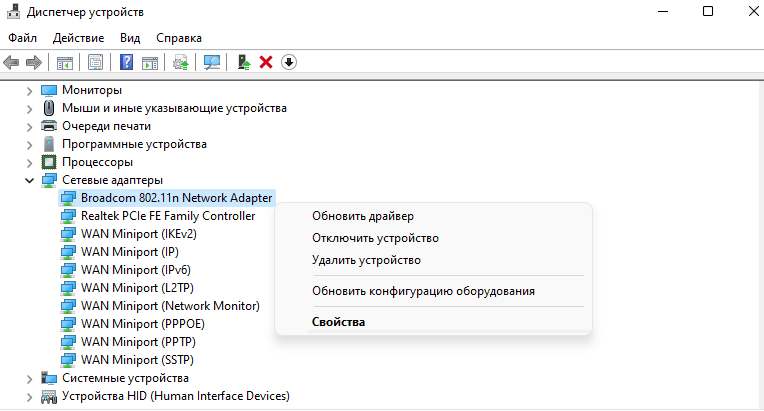Select Broadcom 802.11n Network Adapter

[x=176, y=198]
